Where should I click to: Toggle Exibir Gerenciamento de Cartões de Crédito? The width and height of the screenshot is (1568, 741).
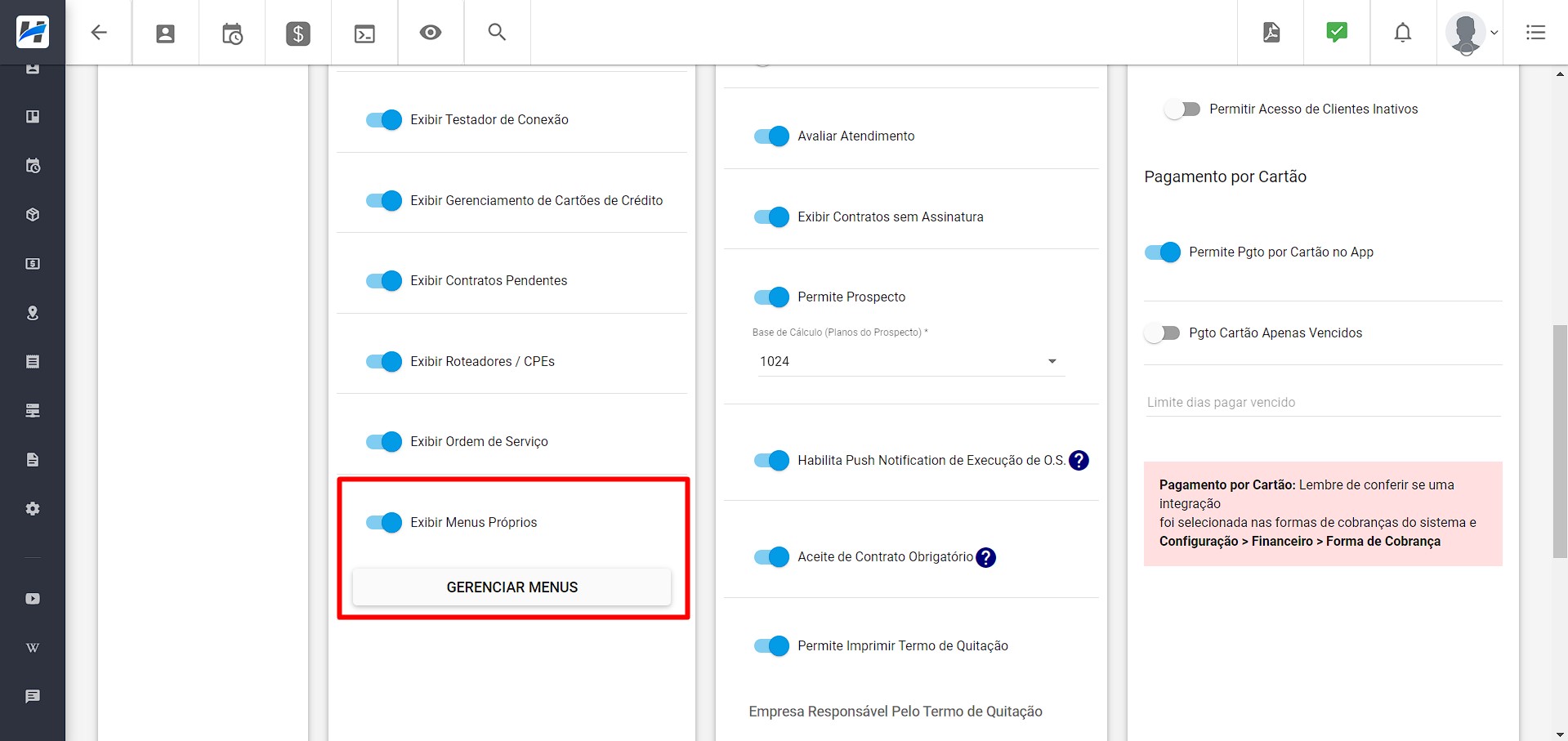[383, 201]
